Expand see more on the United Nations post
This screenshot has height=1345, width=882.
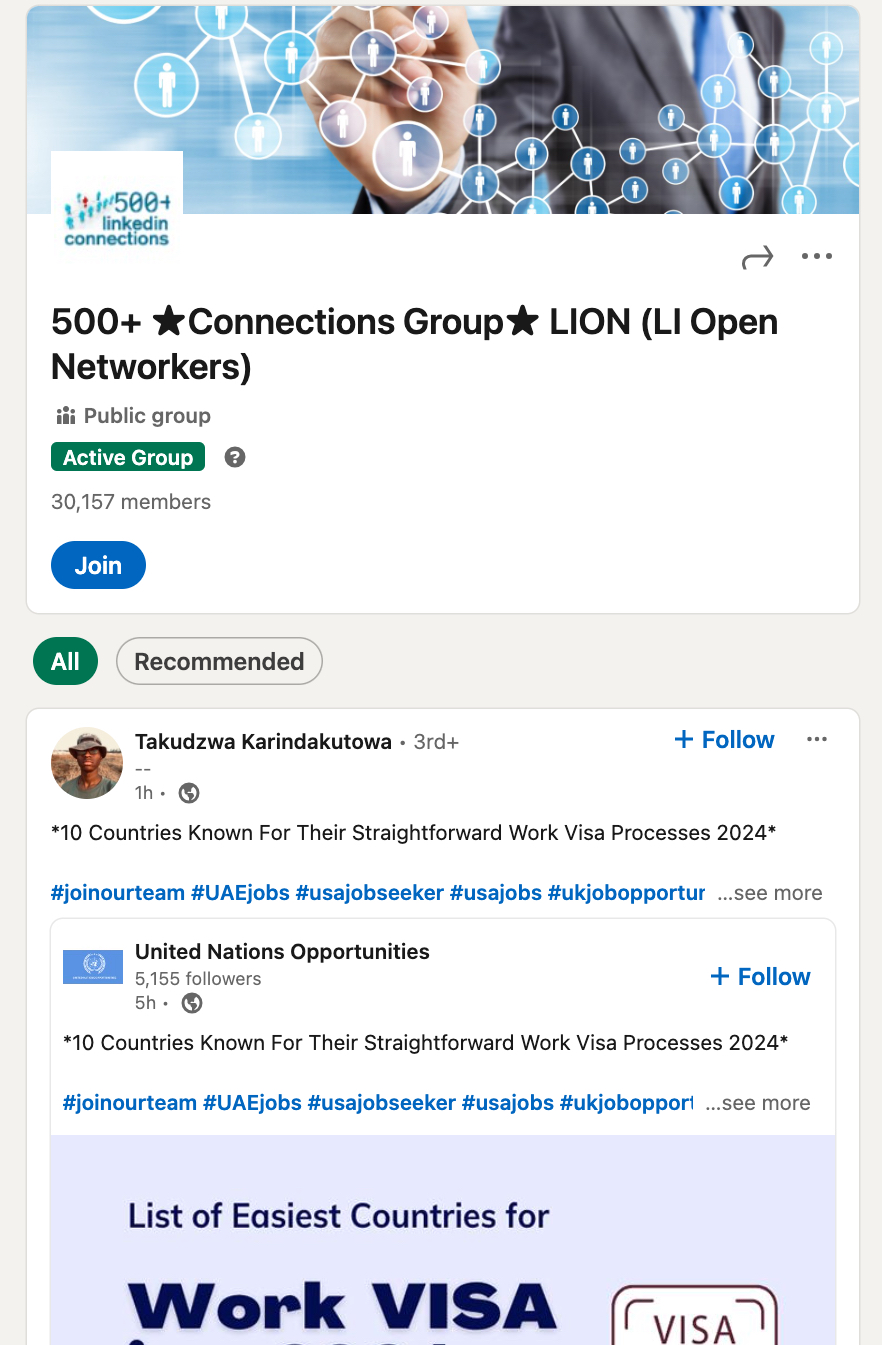(757, 1103)
